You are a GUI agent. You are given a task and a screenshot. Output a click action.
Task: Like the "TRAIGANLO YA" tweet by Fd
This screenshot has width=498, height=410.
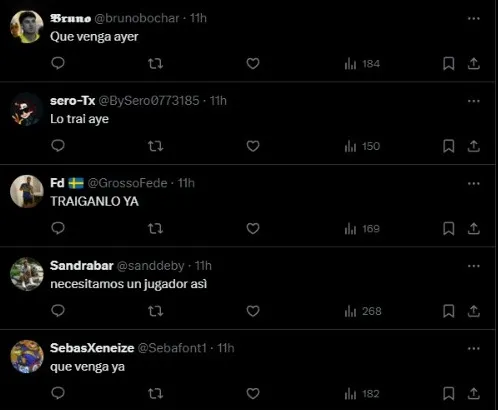253,229
